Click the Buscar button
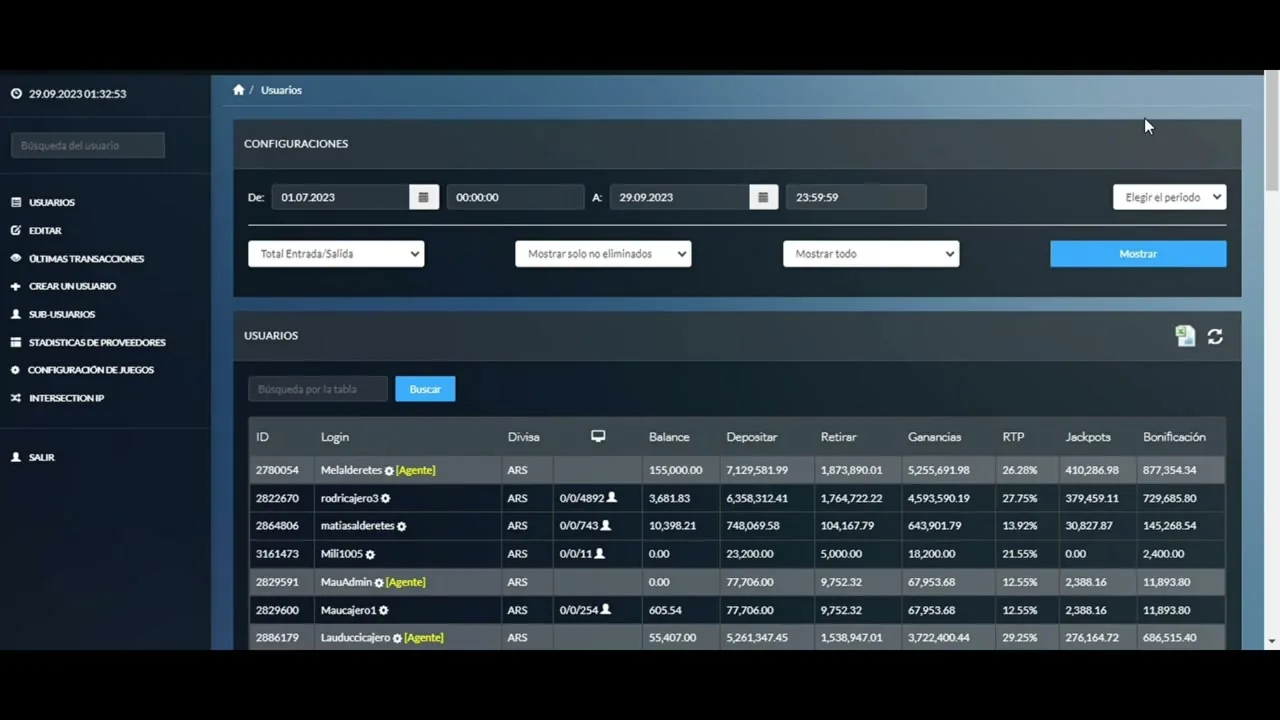This screenshot has width=1280, height=720. (425, 389)
